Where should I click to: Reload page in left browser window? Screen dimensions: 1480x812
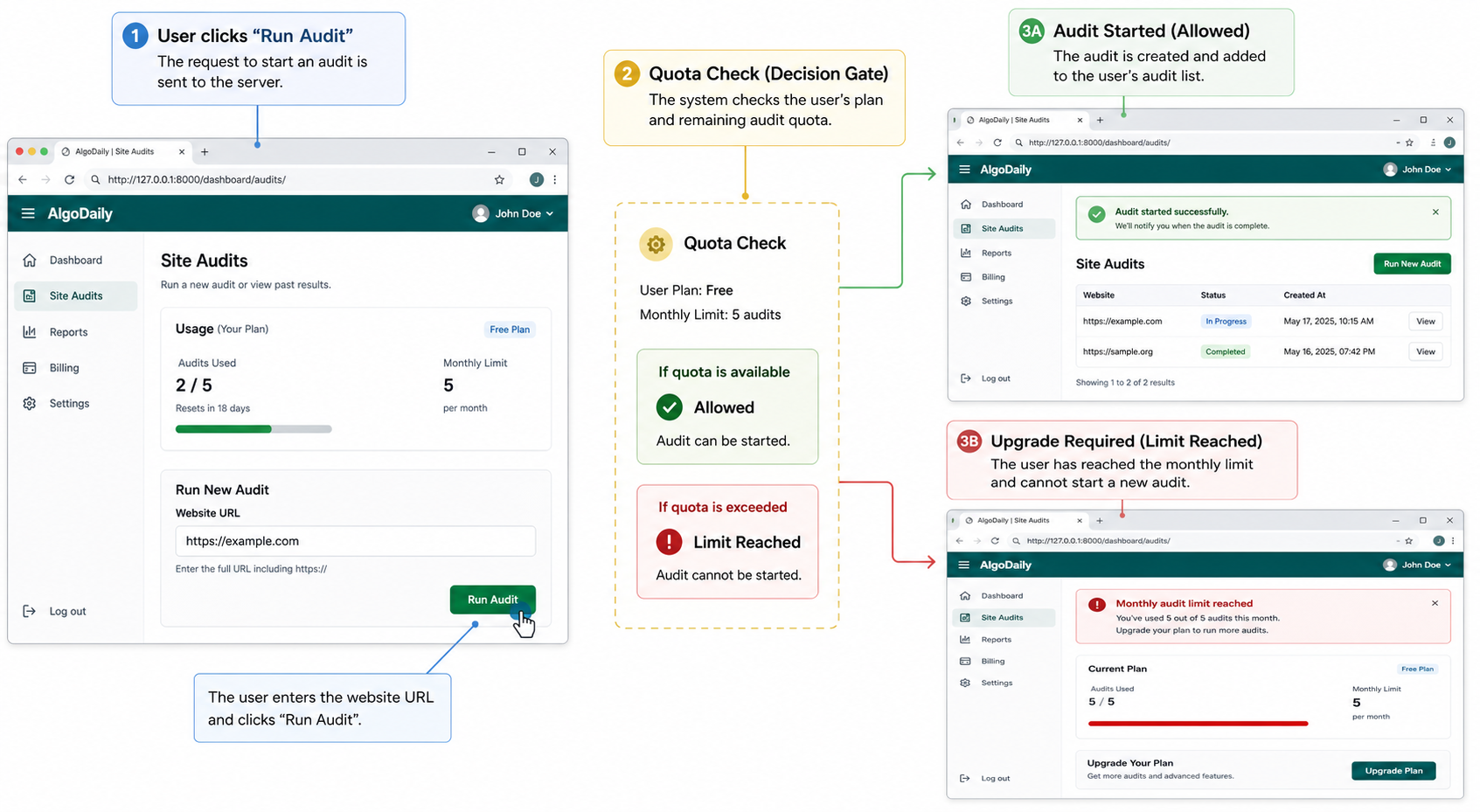(69, 179)
